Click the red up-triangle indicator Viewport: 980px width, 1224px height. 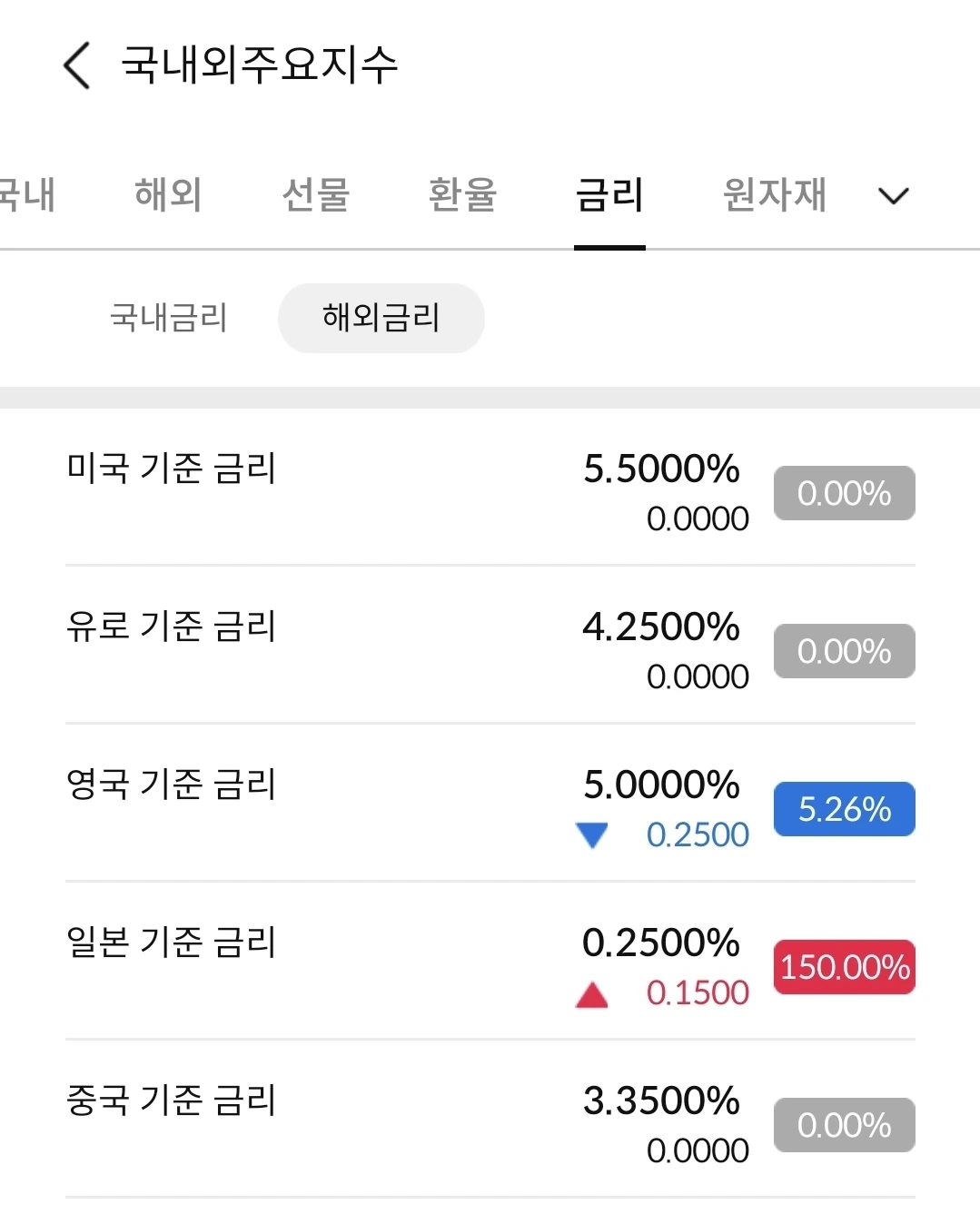tap(592, 995)
